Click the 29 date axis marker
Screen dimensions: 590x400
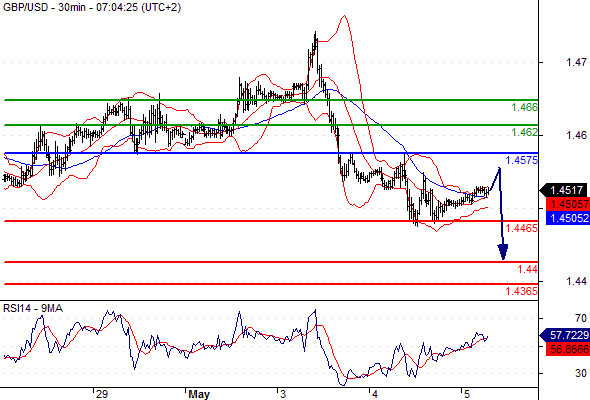[x=102, y=394]
